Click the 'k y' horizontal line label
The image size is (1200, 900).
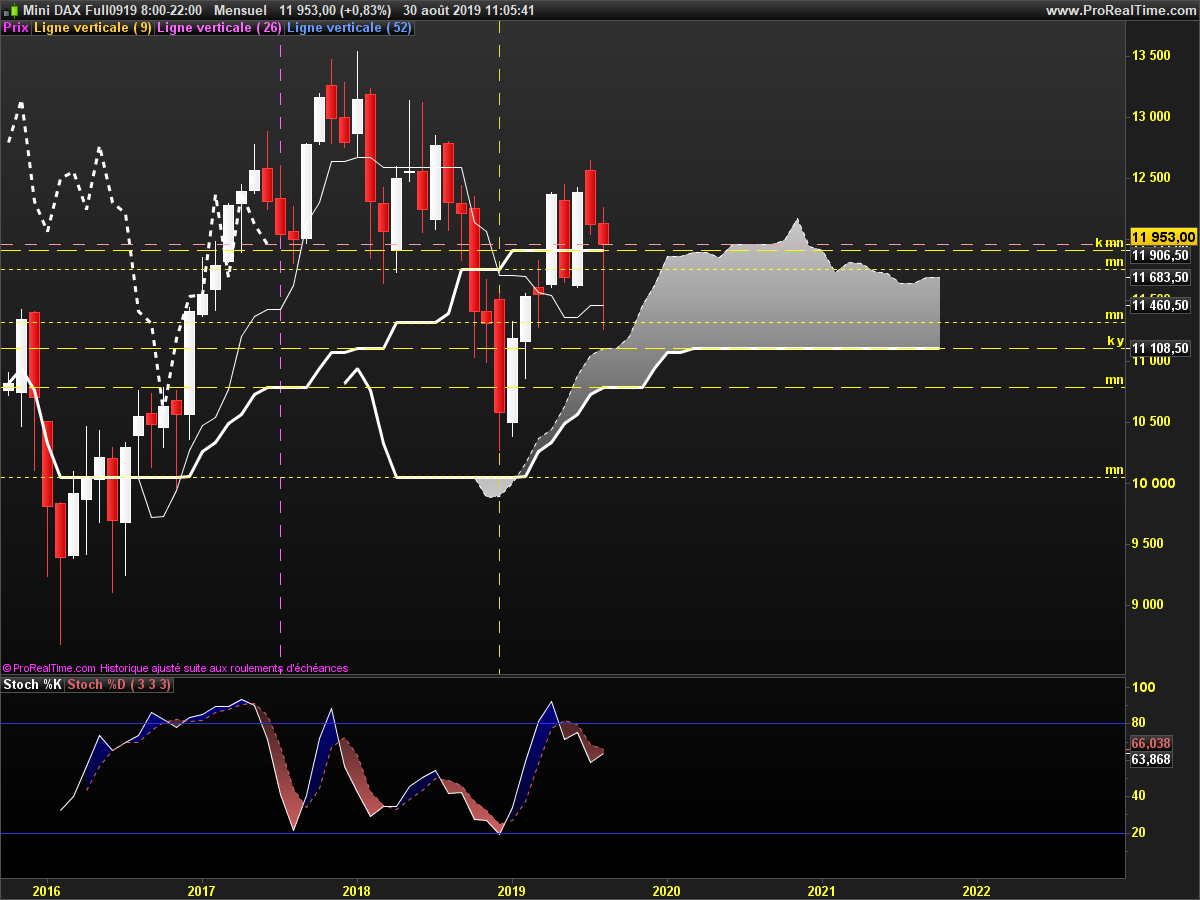(1115, 341)
